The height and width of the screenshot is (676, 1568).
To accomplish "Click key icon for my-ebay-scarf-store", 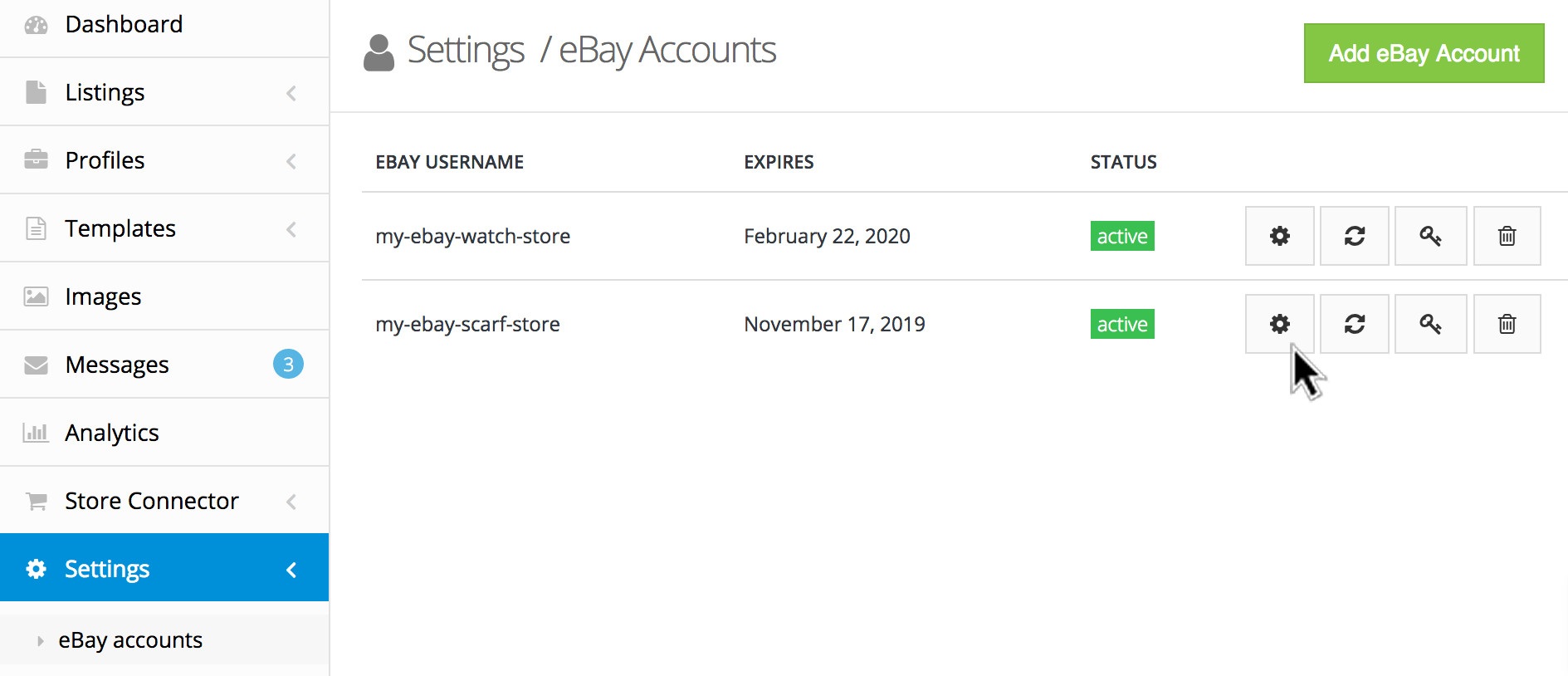I will (1430, 324).
